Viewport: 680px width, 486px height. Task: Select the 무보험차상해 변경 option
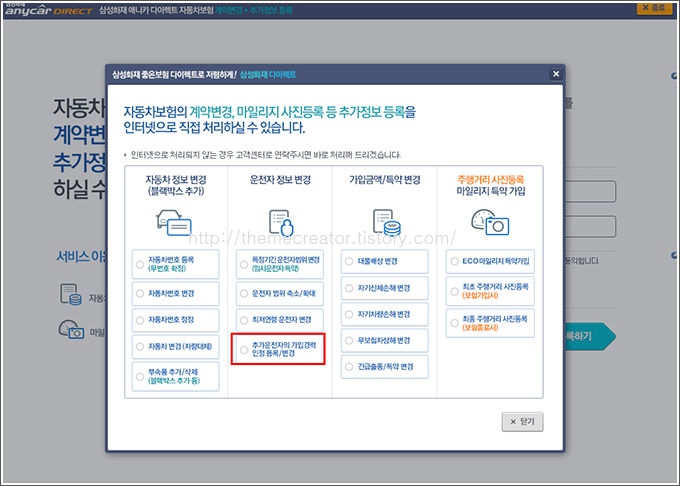point(385,340)
